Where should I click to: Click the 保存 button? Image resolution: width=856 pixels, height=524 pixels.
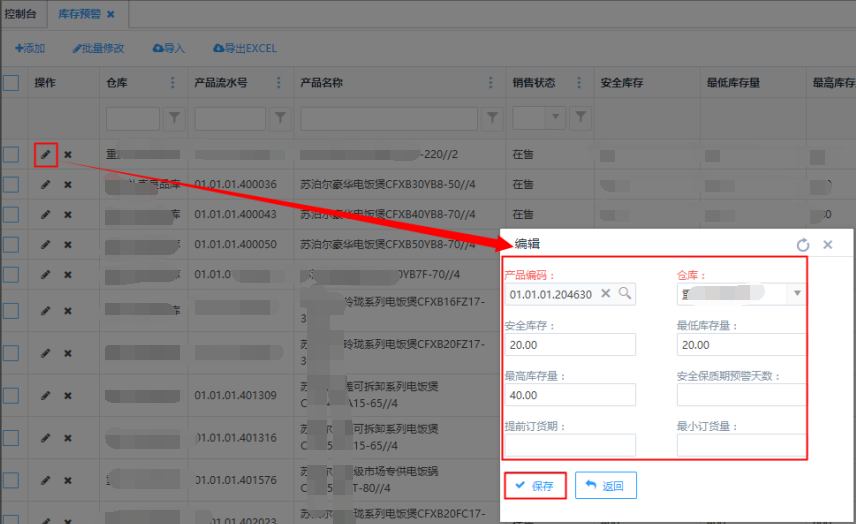[536, 486]
